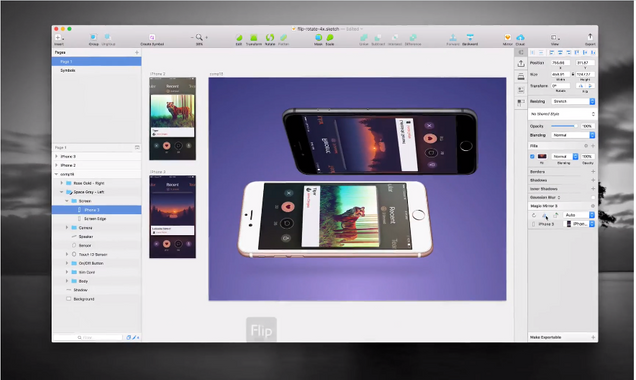Click the Subtract boolean icon
This screenshot has height=380, width=636.
[x=378, y=37]
